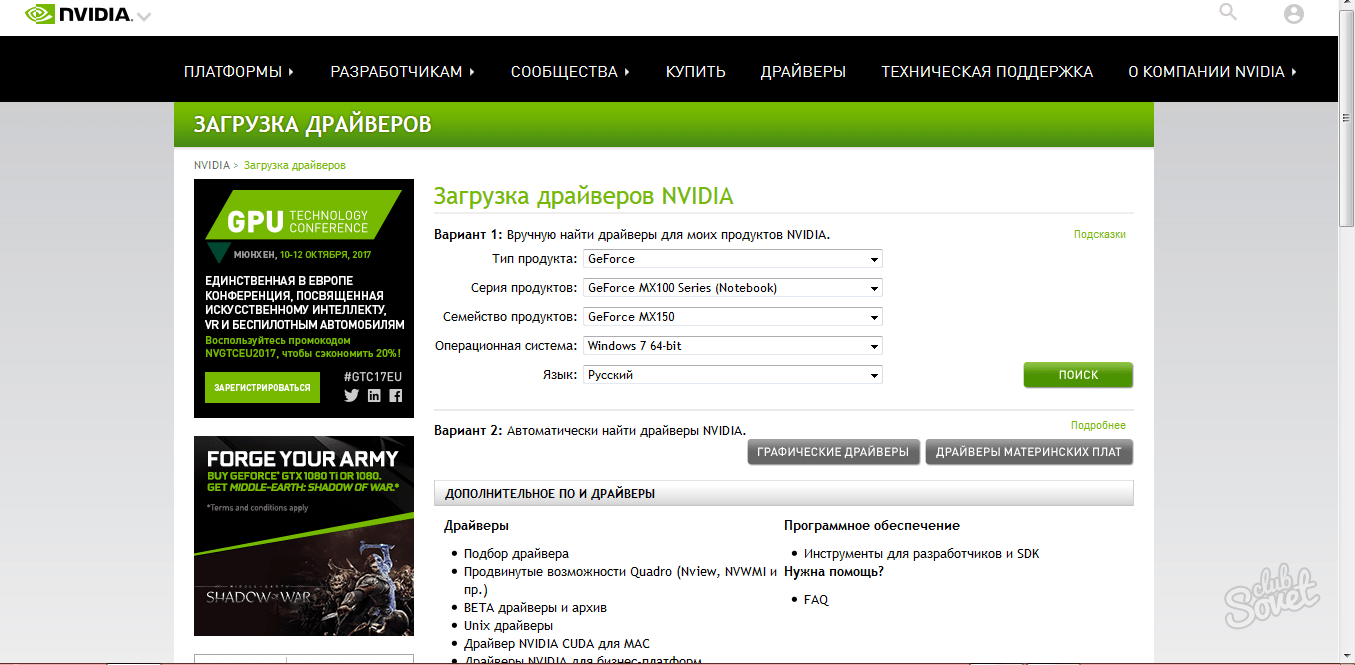
Task: Choose Операционная система dropdown
Action: click(733, 346)
